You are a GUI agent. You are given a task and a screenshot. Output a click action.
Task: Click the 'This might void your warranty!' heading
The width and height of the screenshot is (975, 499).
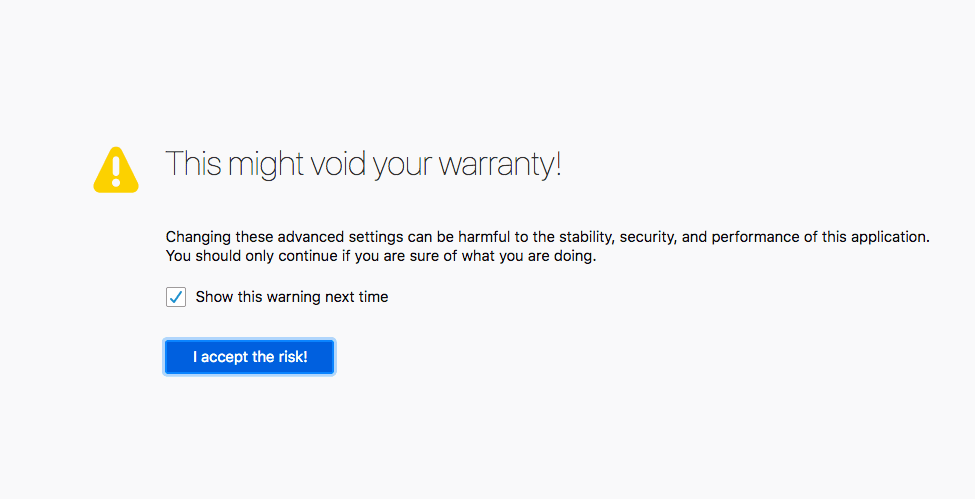pos(363,164)
